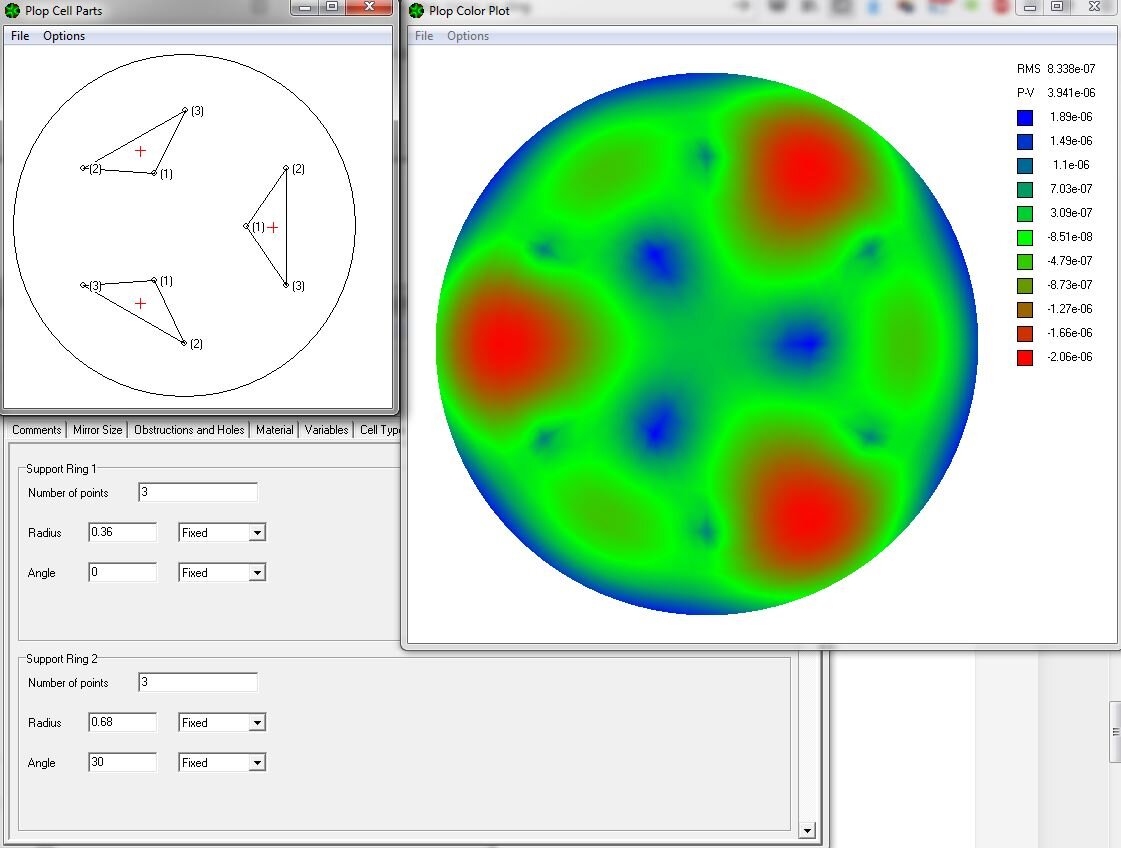This screenshot has height=848, width=1121.
Task: Click the 7.03e-07 legend color swatch
Action: pyautogui.click(x=1024, y=189)
